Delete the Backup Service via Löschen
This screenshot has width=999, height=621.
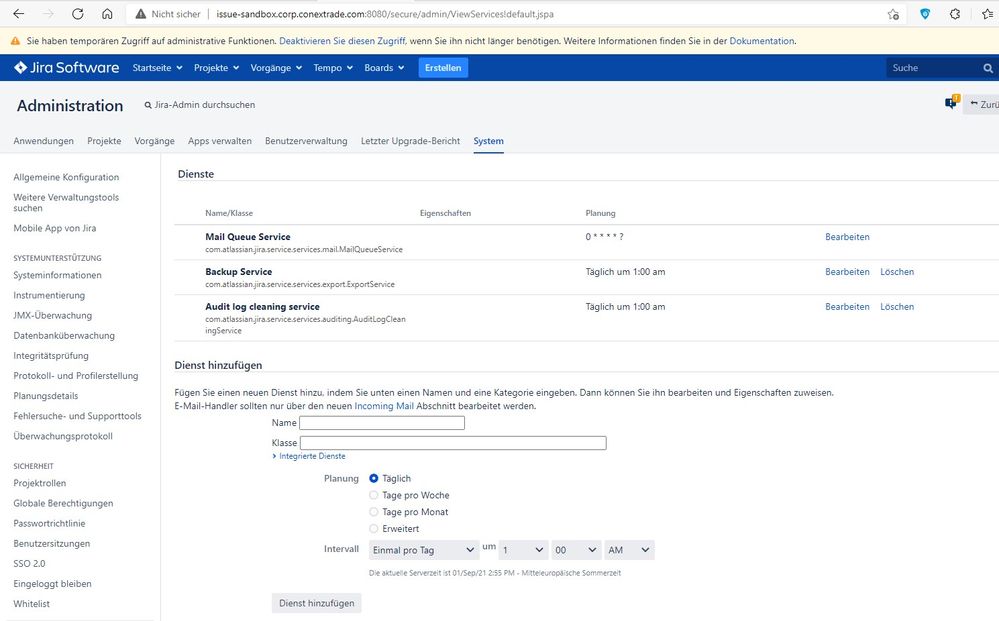[897, 272]
